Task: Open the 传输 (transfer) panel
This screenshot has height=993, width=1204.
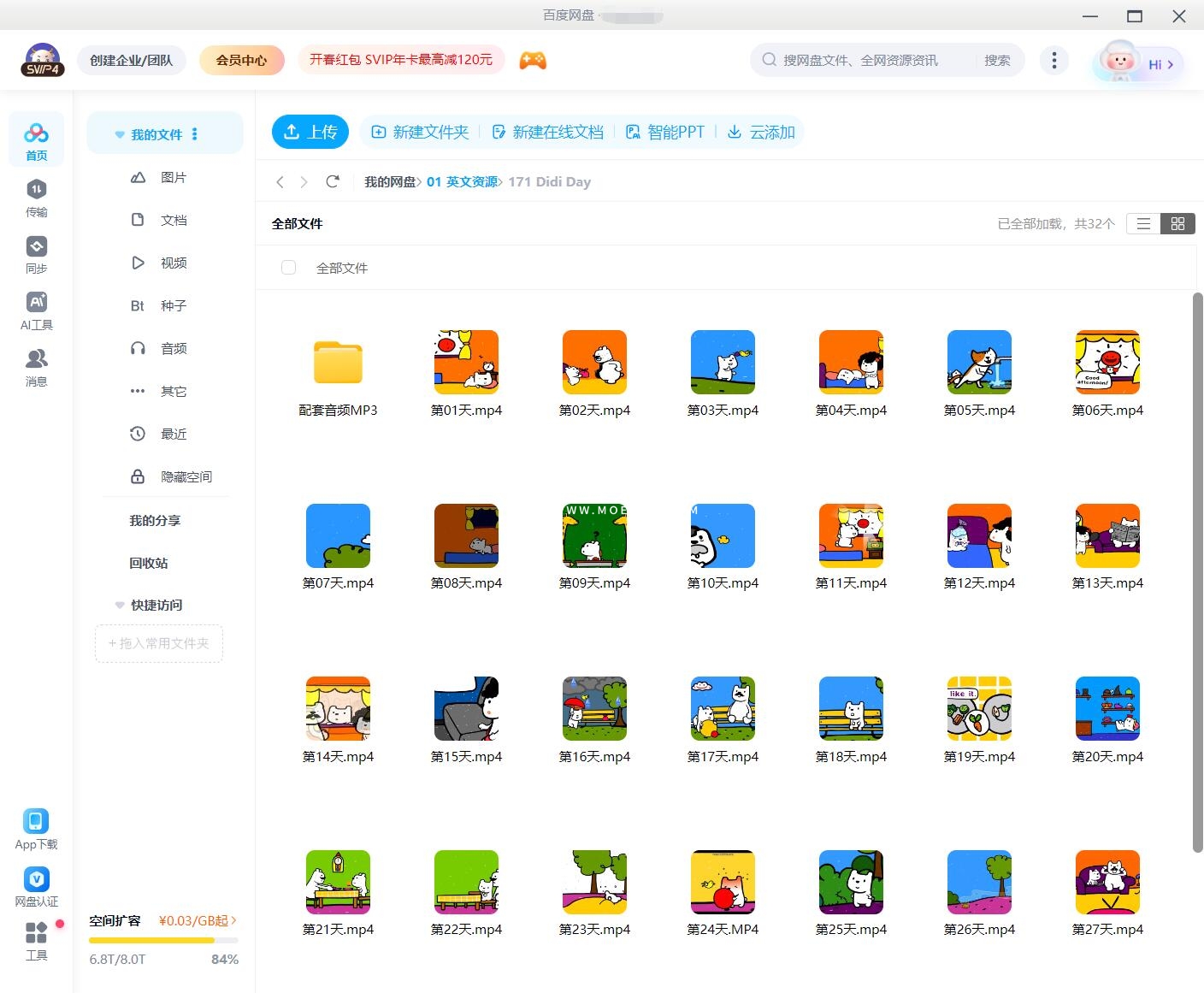Action: [36, 197]
